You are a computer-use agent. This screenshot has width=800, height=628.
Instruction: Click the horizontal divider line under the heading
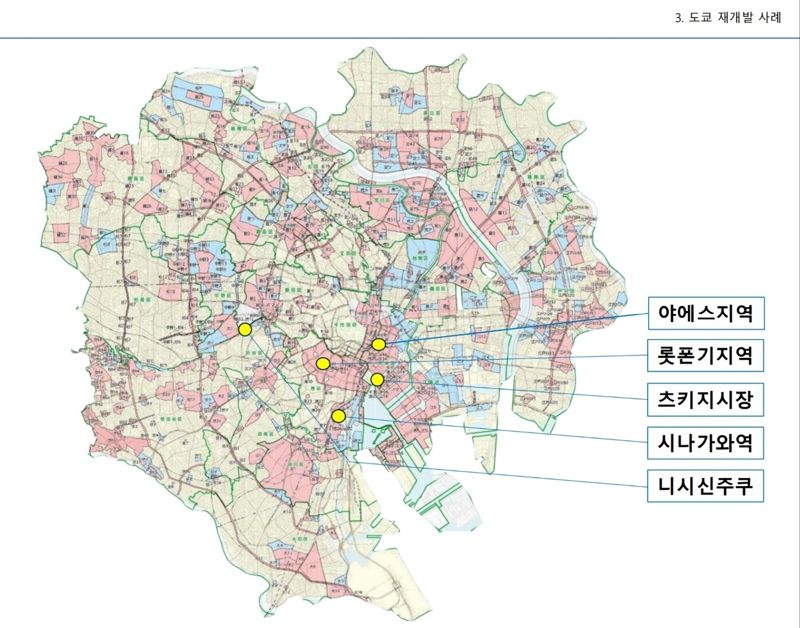(x=400, y=32)
